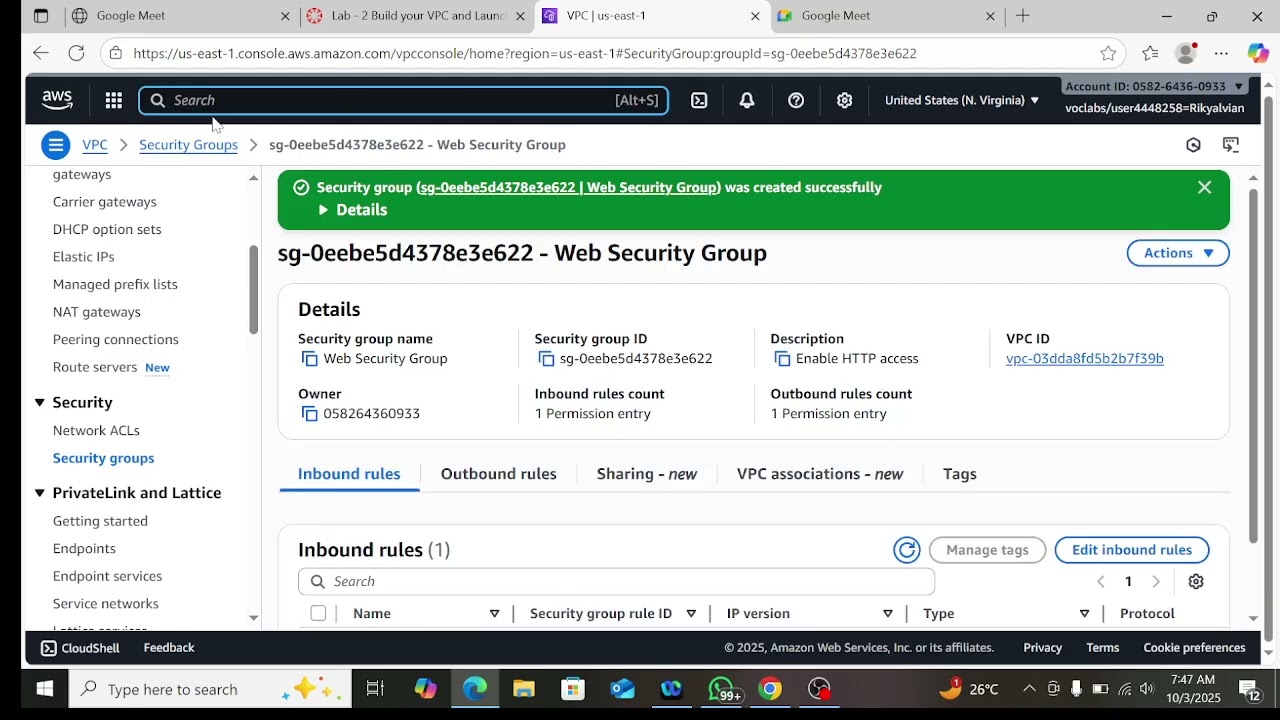This screenshot has width=1280, height=720.
Task: Dismiss the green success banner
Action: [x=1204, y=187]
